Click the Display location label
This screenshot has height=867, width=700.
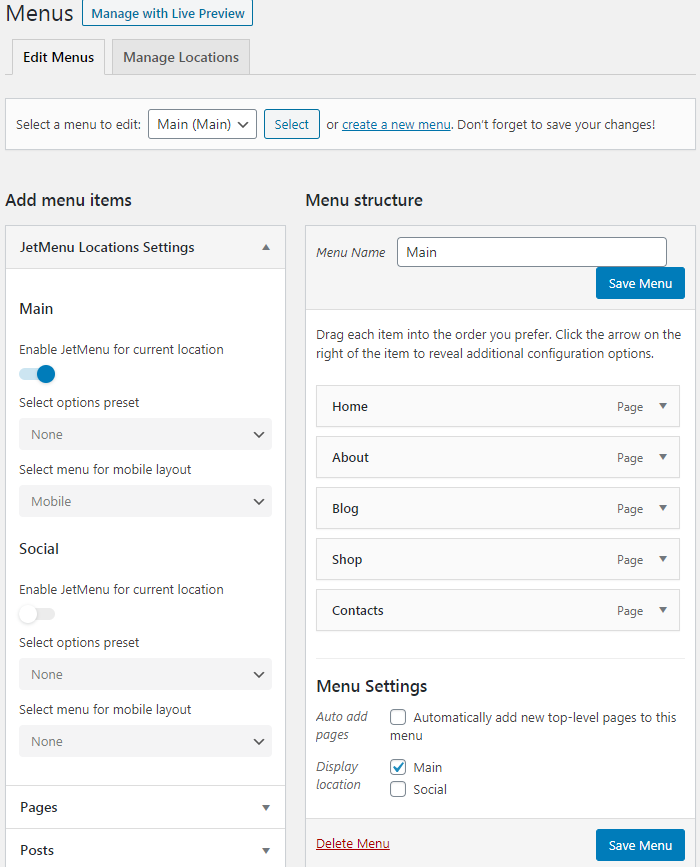click(x=338, y=775)
